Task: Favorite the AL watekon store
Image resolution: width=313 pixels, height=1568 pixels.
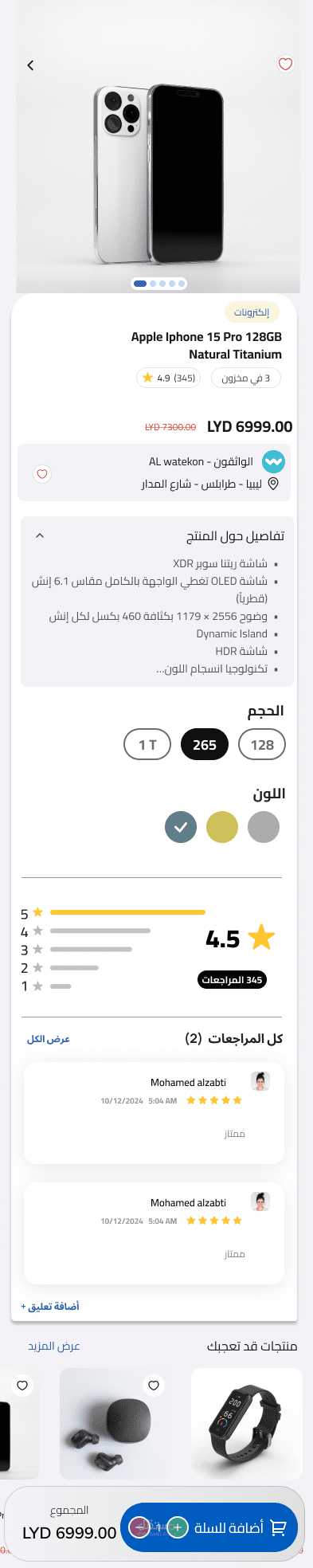Action: [x=42, y=474]
